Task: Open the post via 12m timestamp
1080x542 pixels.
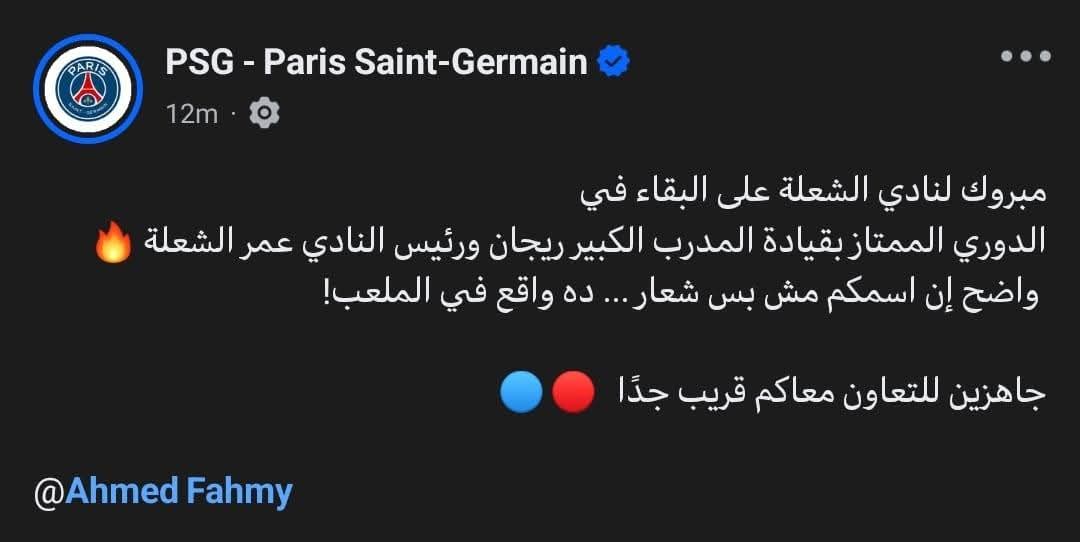Action: 192,114
